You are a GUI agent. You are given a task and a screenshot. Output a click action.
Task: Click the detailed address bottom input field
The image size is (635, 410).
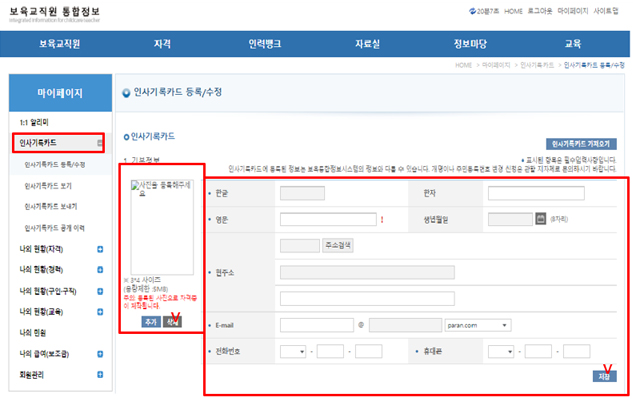[367, 299]
